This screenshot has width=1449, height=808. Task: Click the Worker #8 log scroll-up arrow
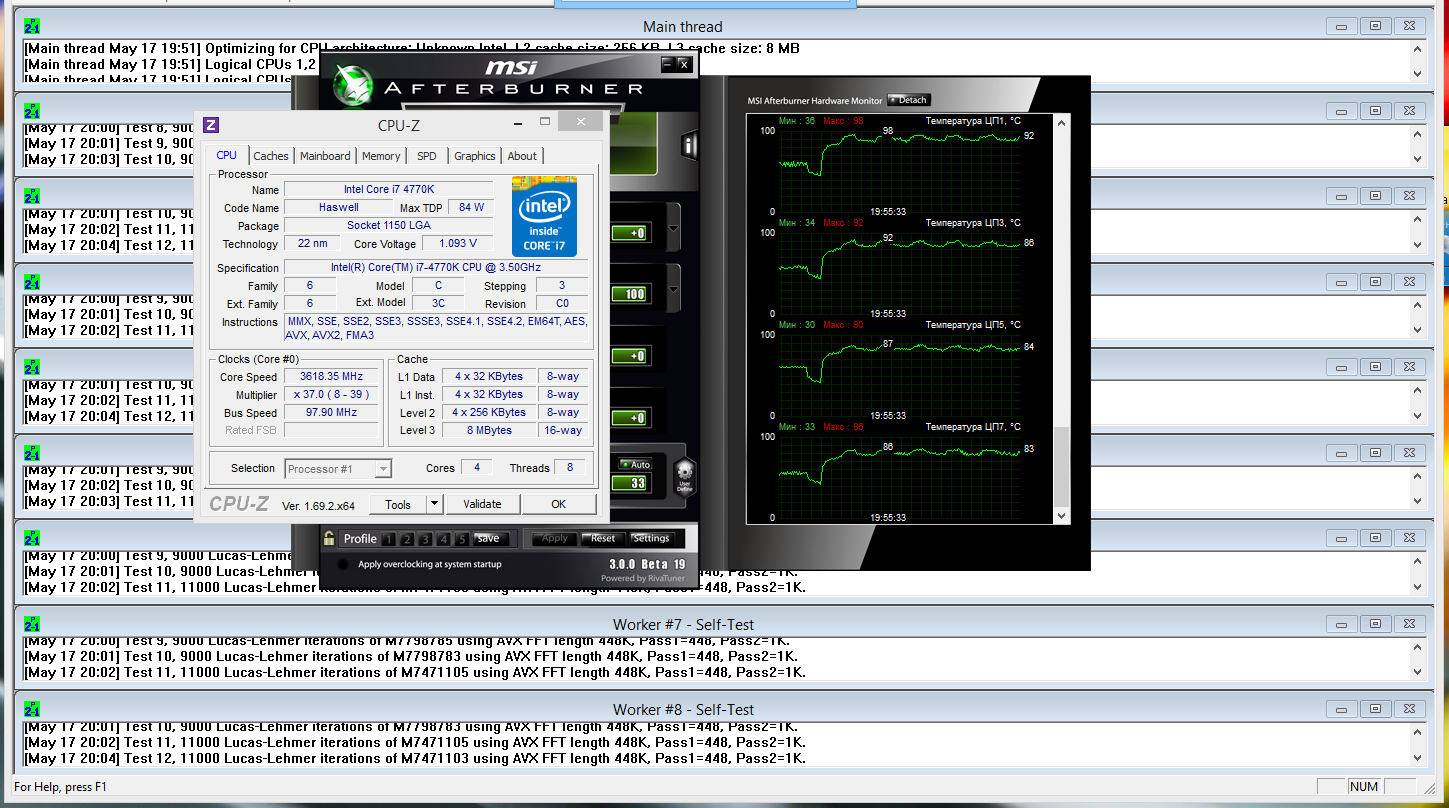click(x=1417, y=731)
